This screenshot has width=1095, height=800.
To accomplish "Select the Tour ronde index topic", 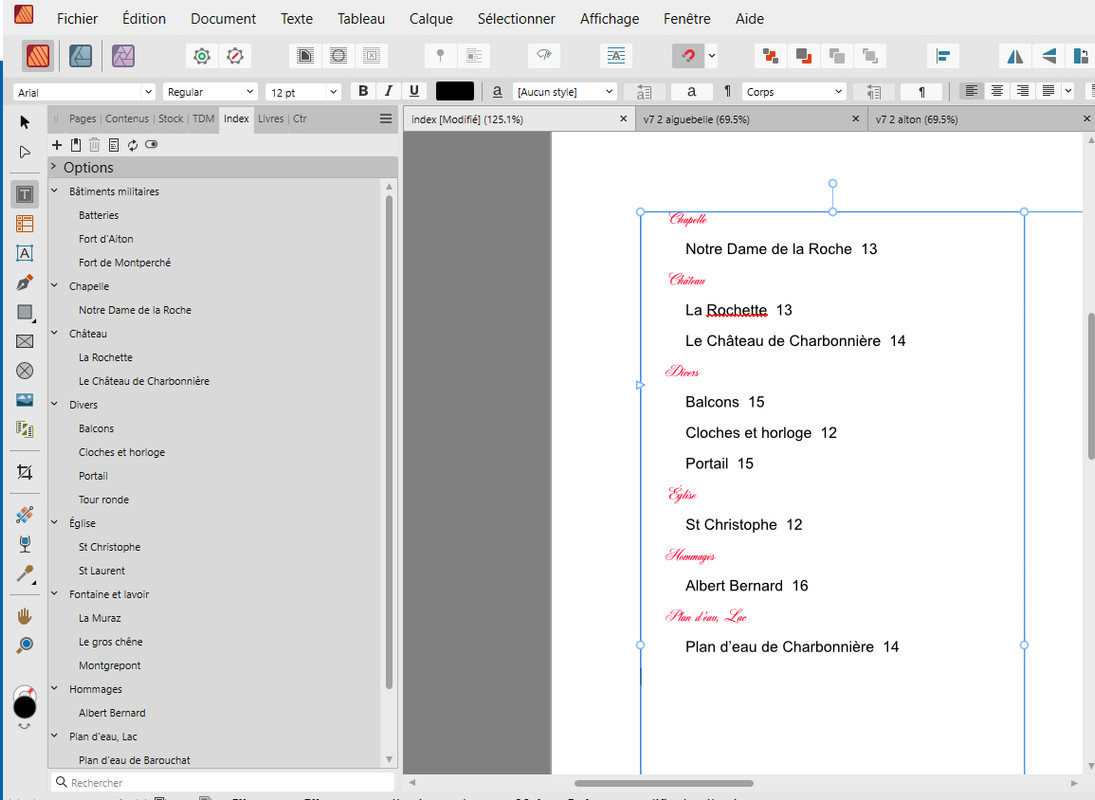I will (x=104, y=500).
